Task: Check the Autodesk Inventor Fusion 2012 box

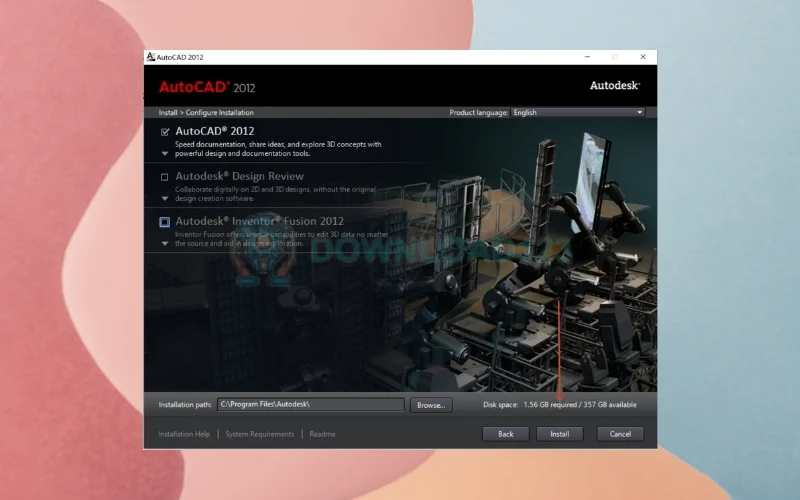Action: [165, 222]
